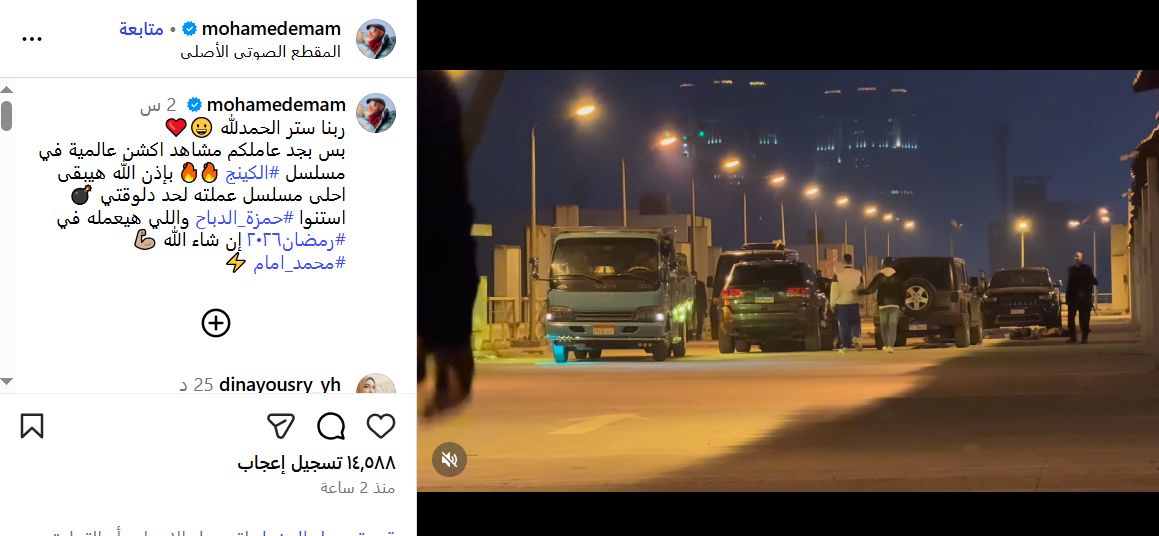Open comments with the speech bubble icon
This screenshot has height=536, width=1159.
(331, 426)
